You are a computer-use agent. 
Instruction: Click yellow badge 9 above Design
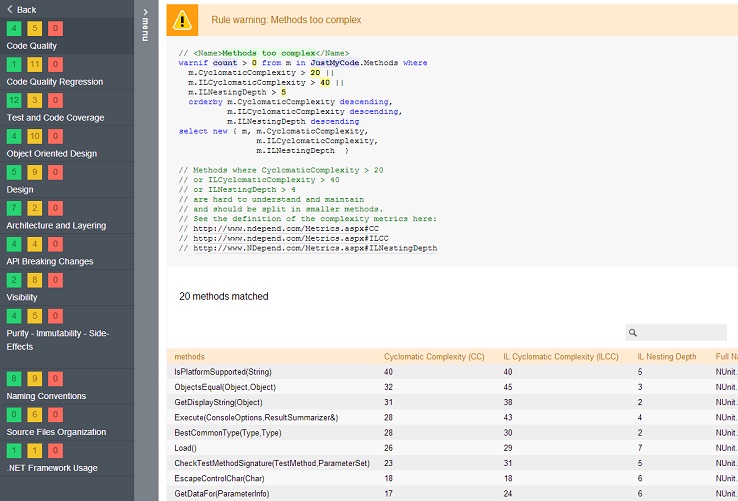(34, 172)
